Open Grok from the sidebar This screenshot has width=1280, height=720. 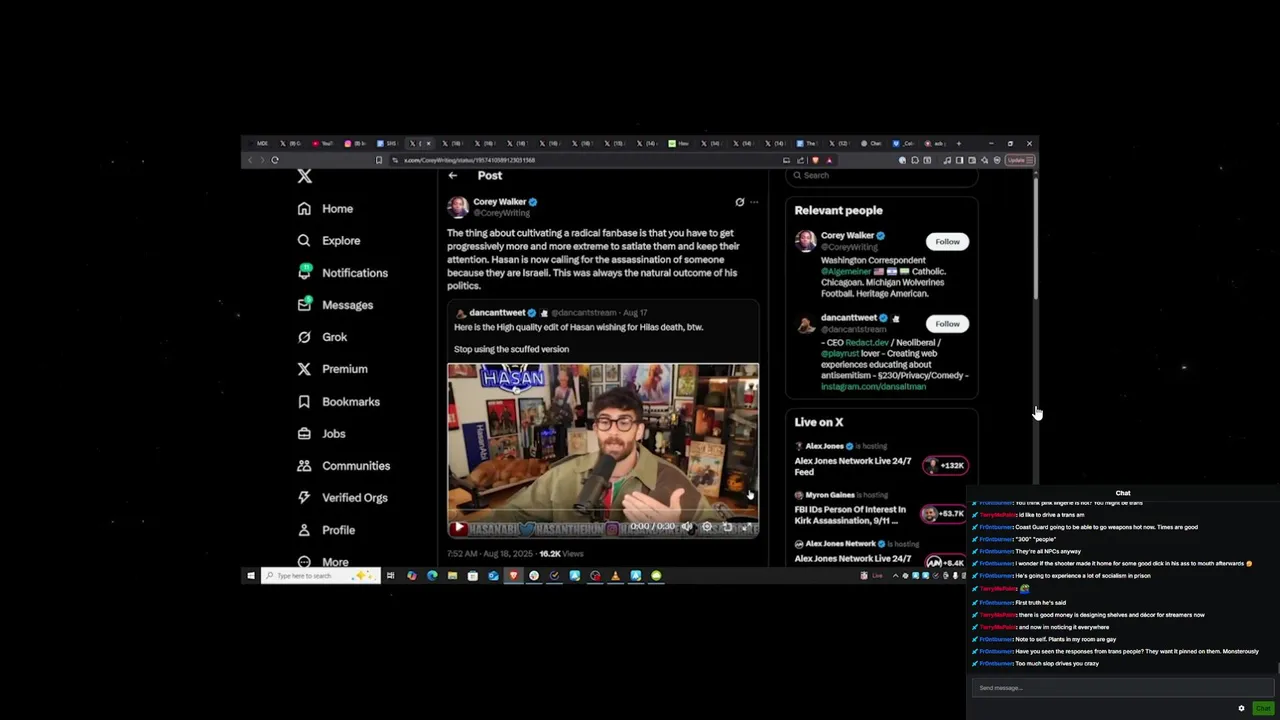click(x=322, y=337)
